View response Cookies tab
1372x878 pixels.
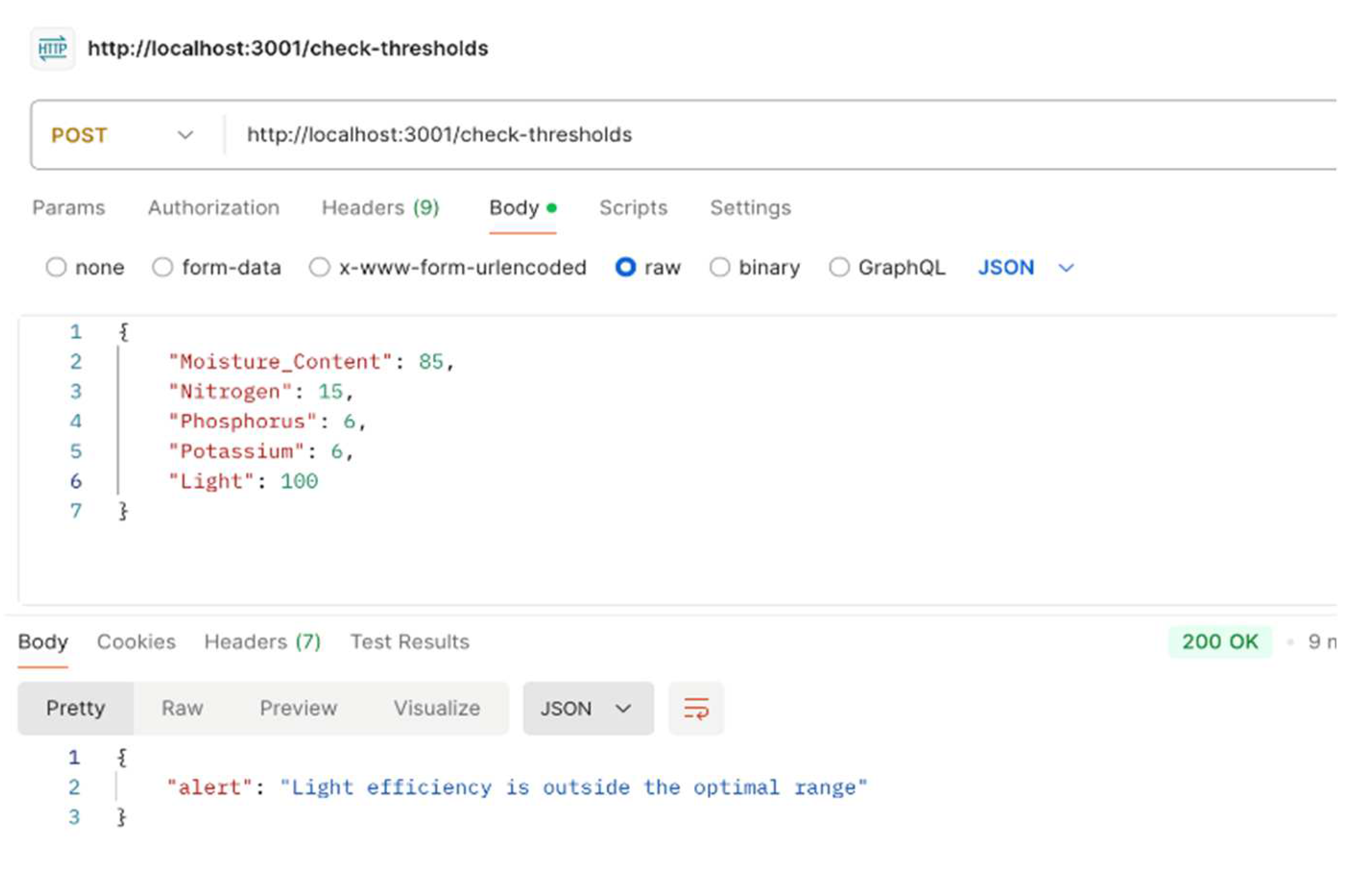[136, 642]
